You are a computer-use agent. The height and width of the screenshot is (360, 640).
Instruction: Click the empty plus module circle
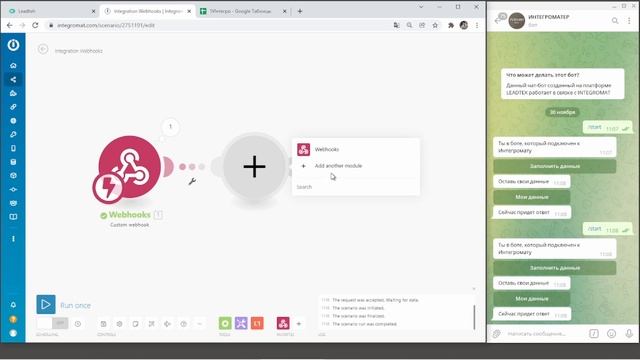254,167
